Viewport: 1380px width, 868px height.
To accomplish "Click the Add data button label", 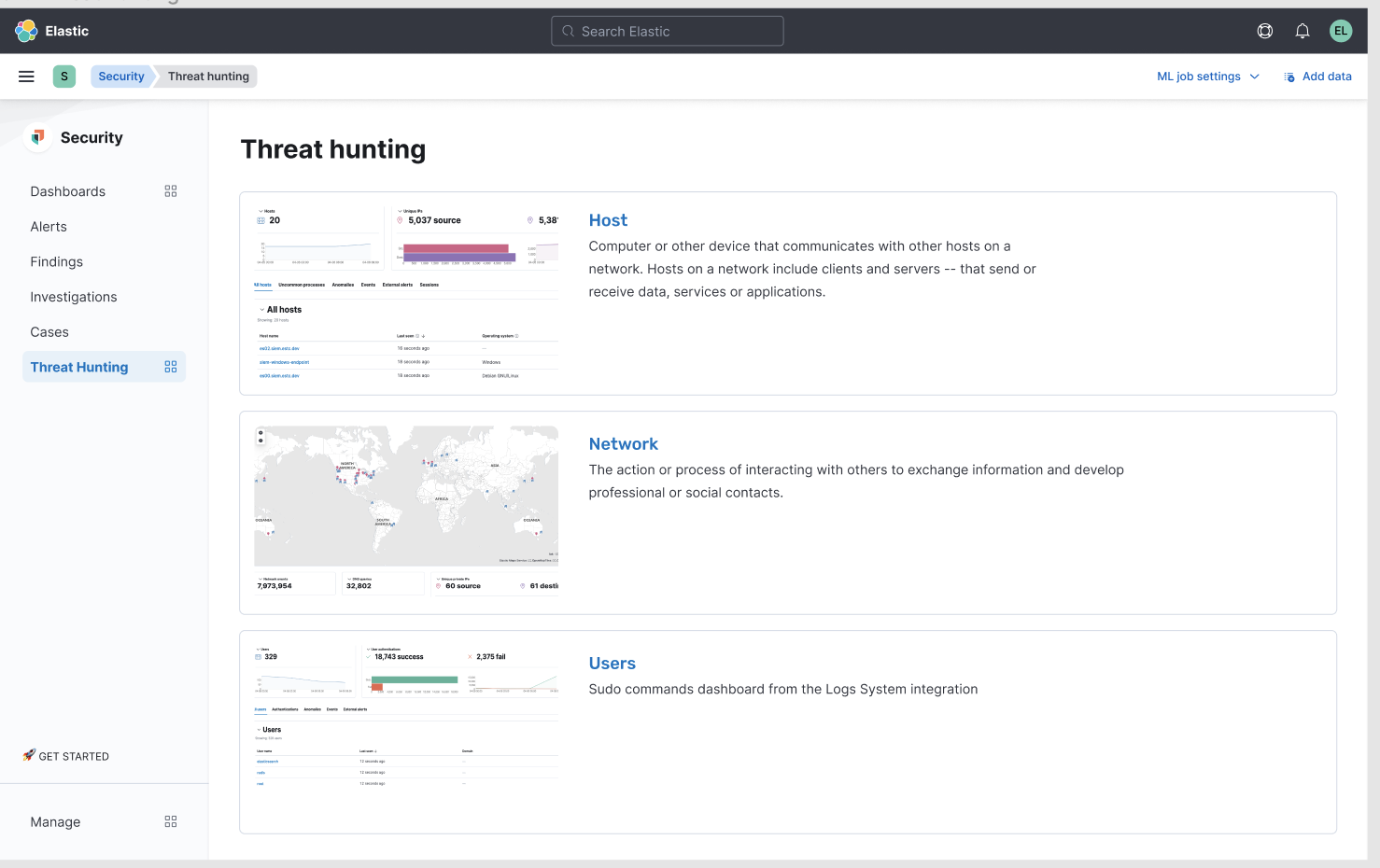I will (x=1327, y=77).
